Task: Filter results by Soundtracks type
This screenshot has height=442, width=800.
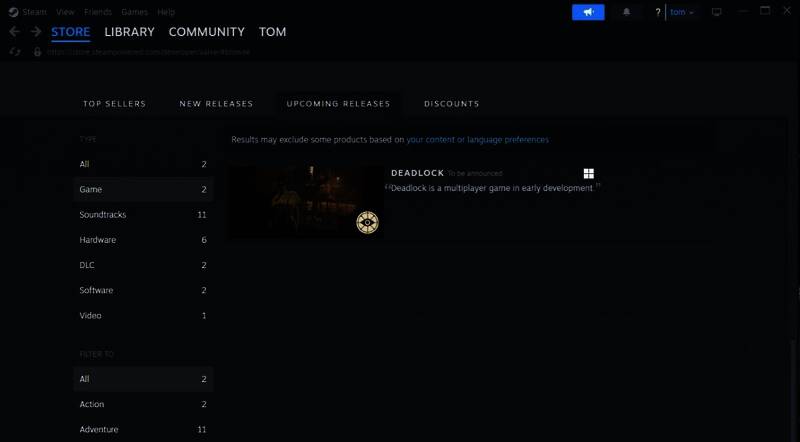Action: coord(103,215)
